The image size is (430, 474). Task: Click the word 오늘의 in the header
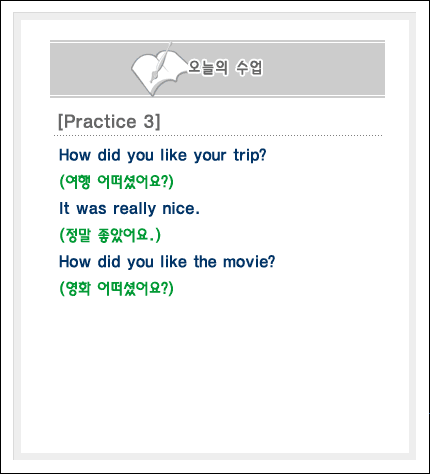point(208,68)
